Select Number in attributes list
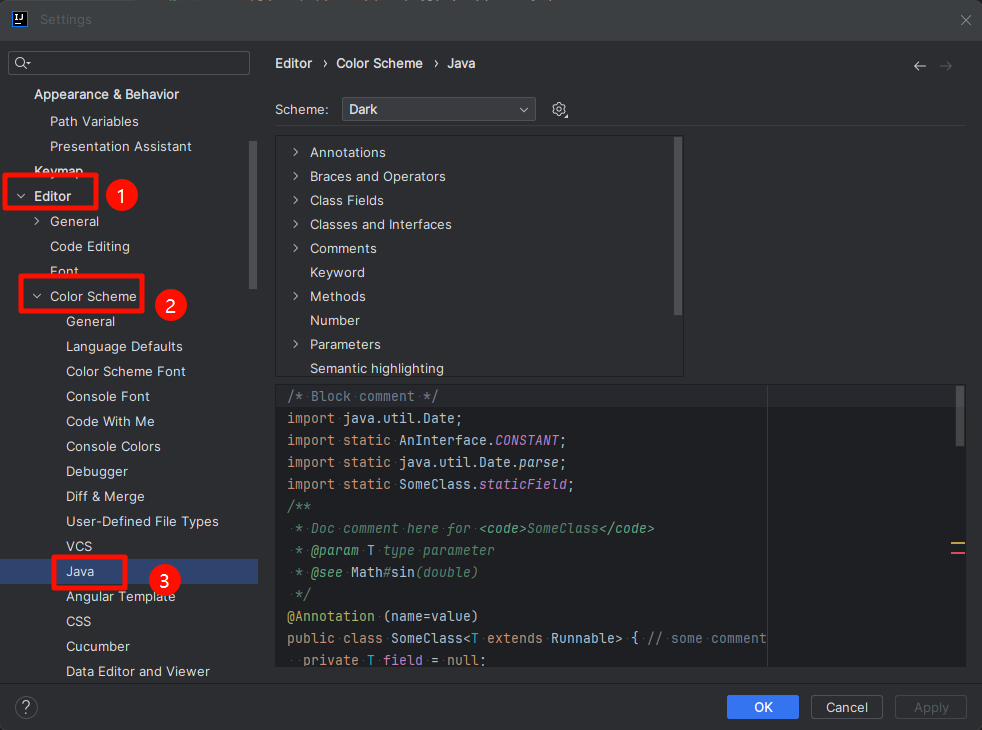The image size is (982, 730). (x=334, y=321)
